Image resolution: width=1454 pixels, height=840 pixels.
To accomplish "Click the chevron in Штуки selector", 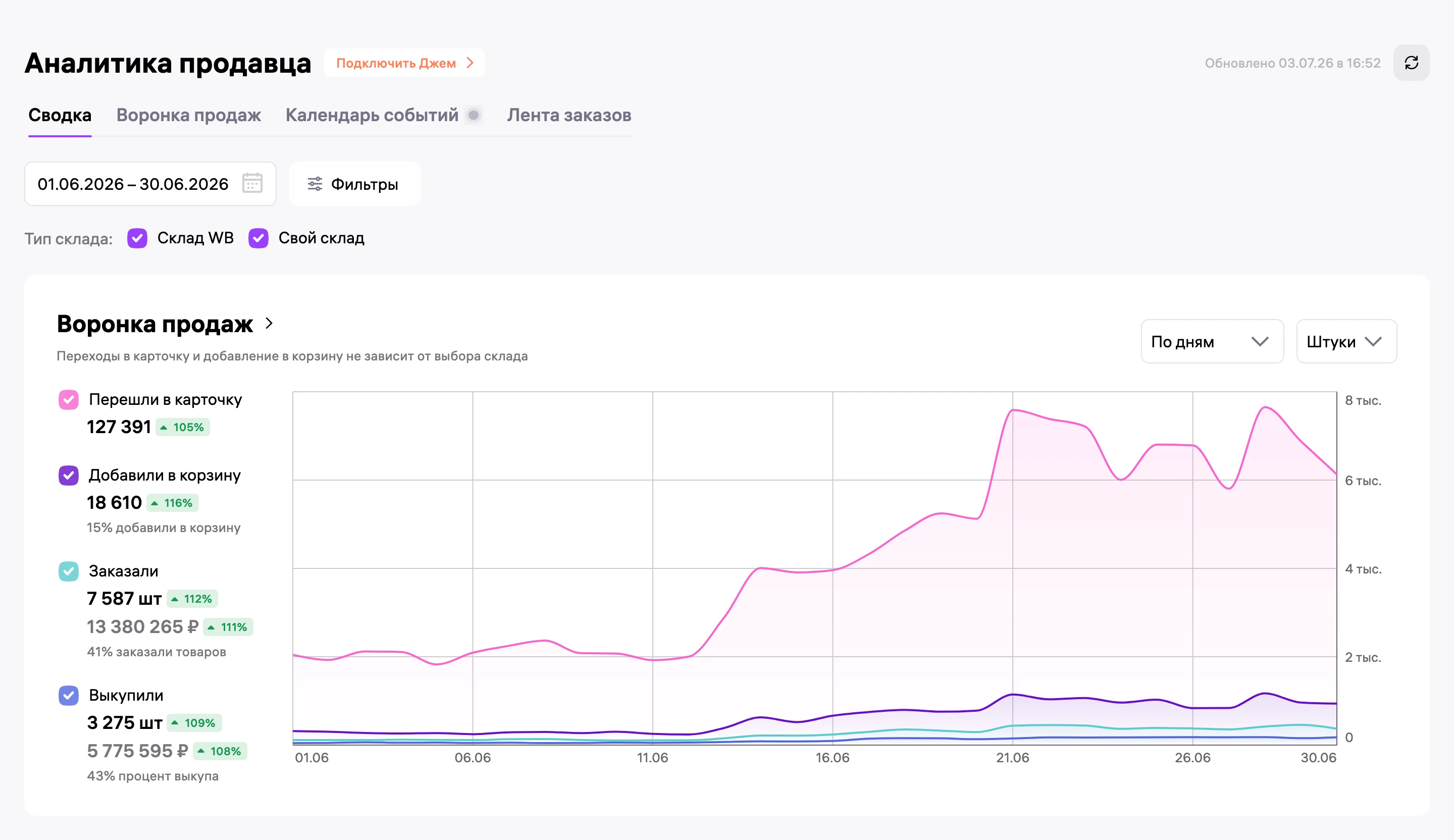I will (1373, 342).
